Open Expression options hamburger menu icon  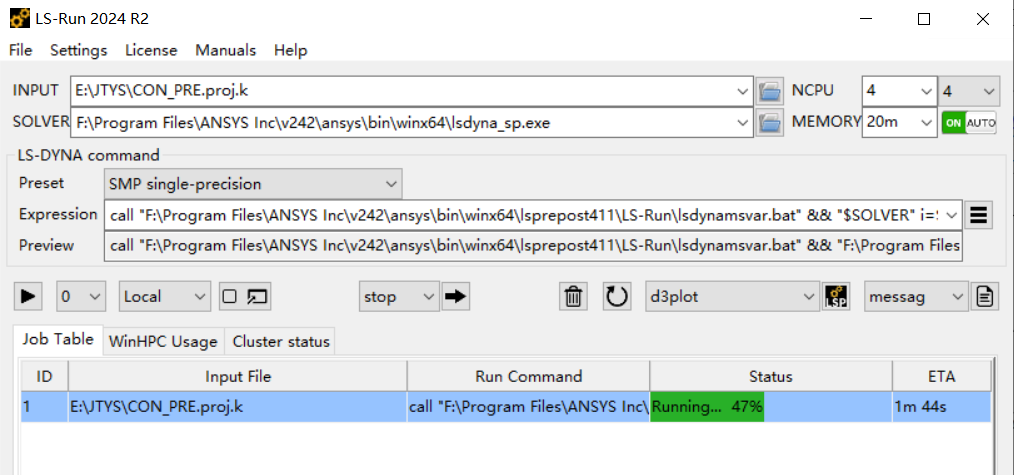[979, 215]
